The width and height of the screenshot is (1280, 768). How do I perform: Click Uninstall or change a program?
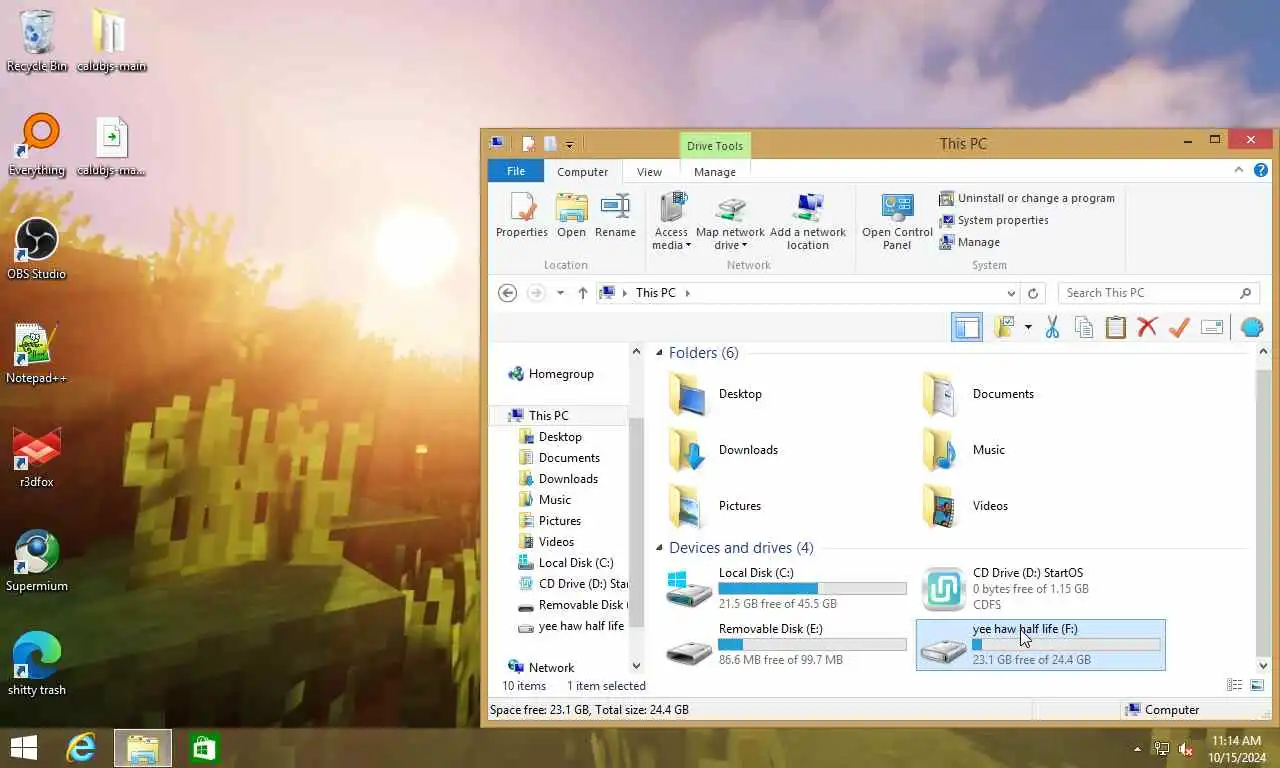pos(1027,198)
